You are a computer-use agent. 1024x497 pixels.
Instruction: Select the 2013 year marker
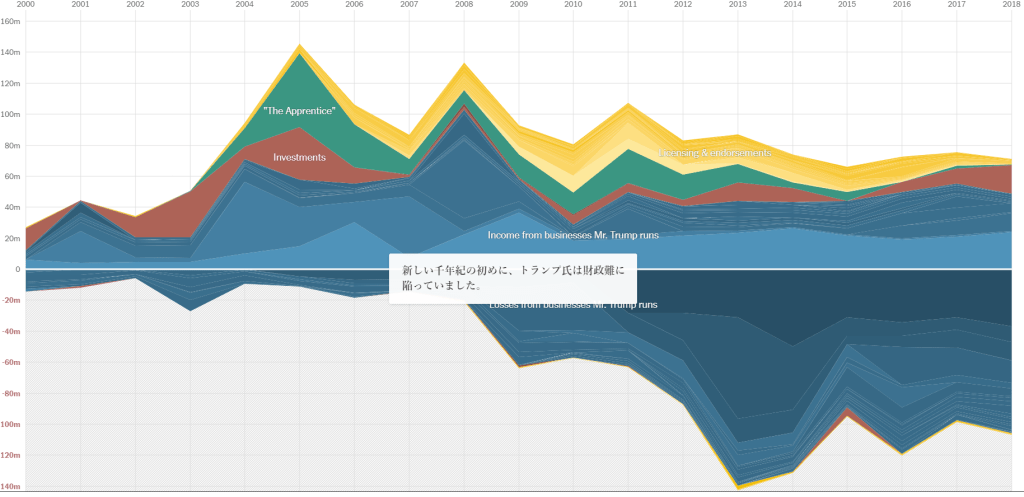pos(737,5)
